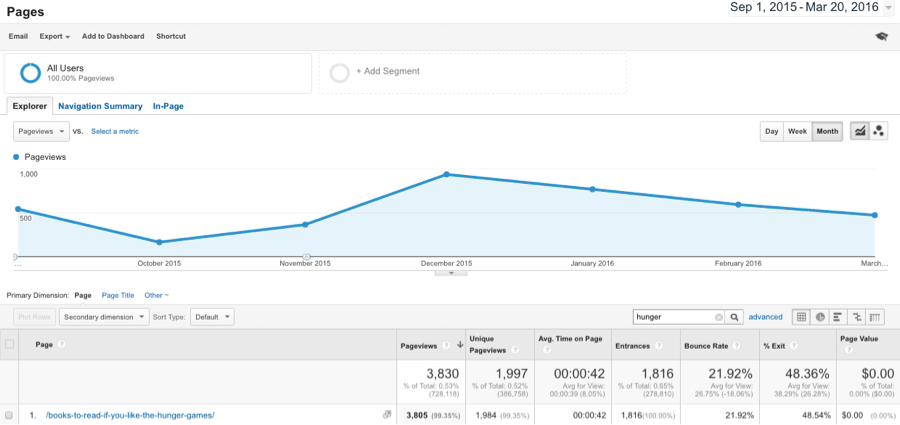
Task: Click the 48.54% exit value cell
Action: (798, 415)
